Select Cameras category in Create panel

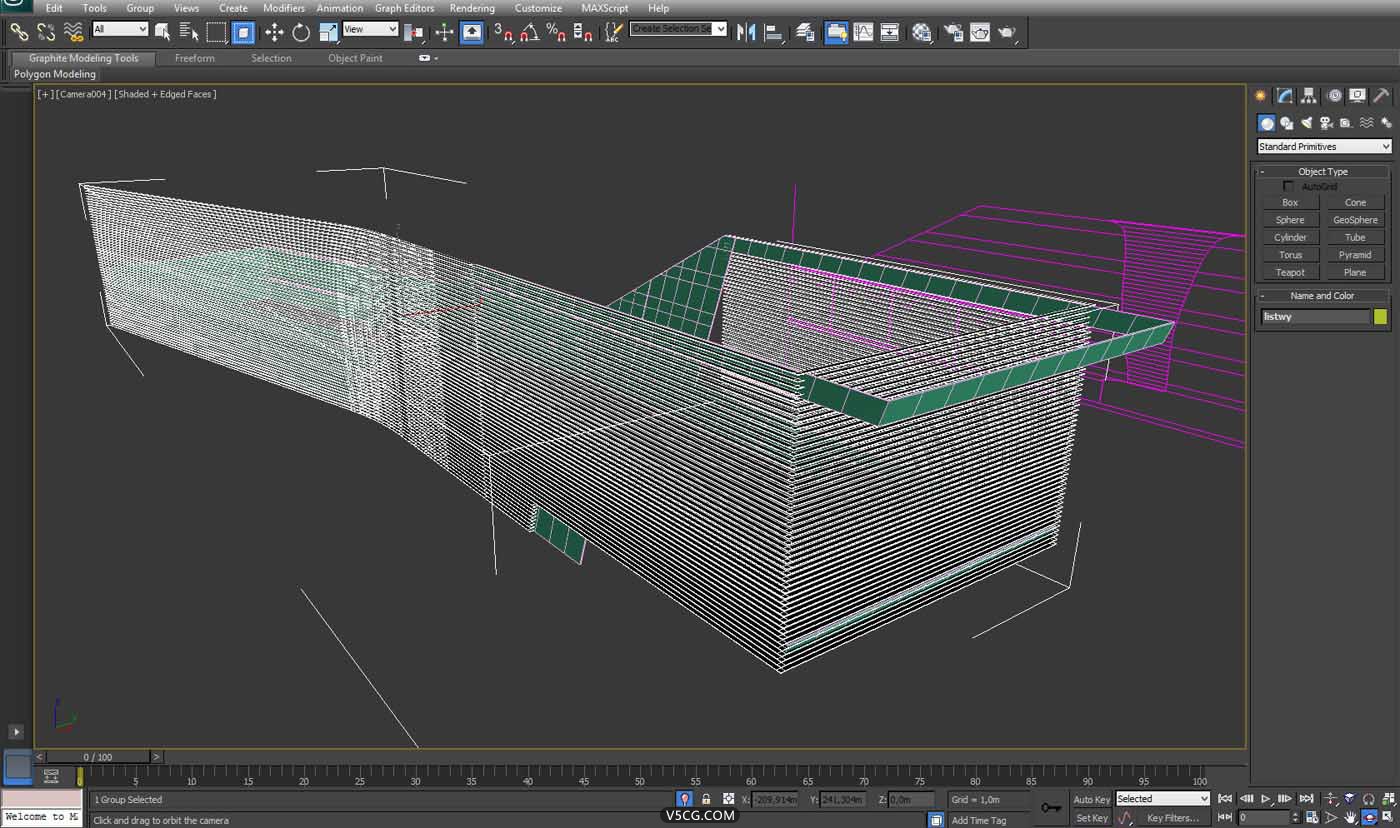[1327, 123]
